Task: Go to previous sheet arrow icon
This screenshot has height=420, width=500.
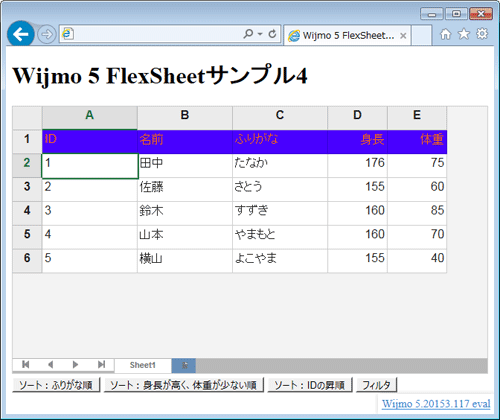Action: [50, 365]
